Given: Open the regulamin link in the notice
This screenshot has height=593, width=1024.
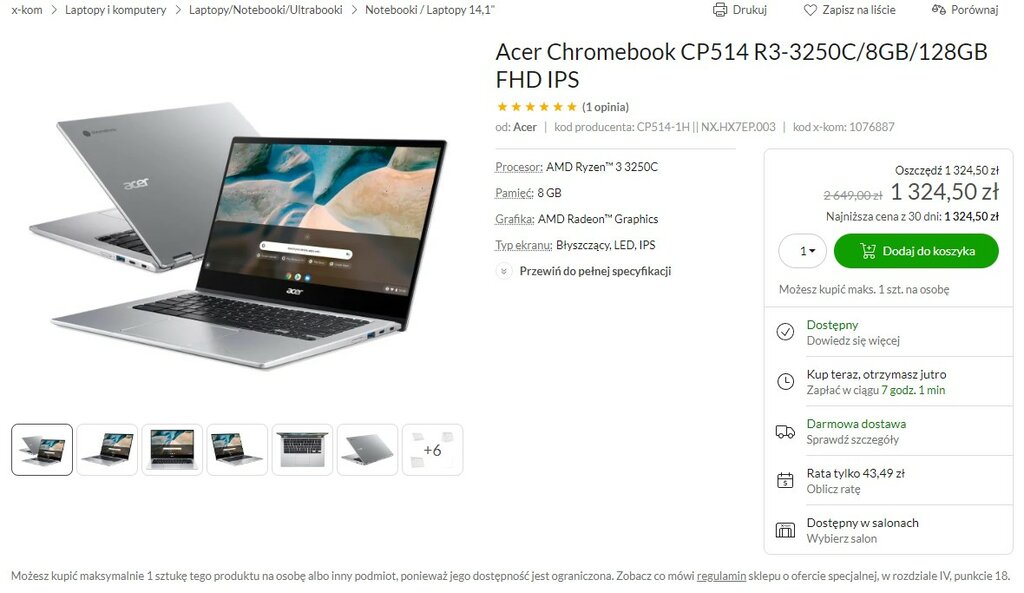Looking at the screenshot, I should tap(721, 576).
